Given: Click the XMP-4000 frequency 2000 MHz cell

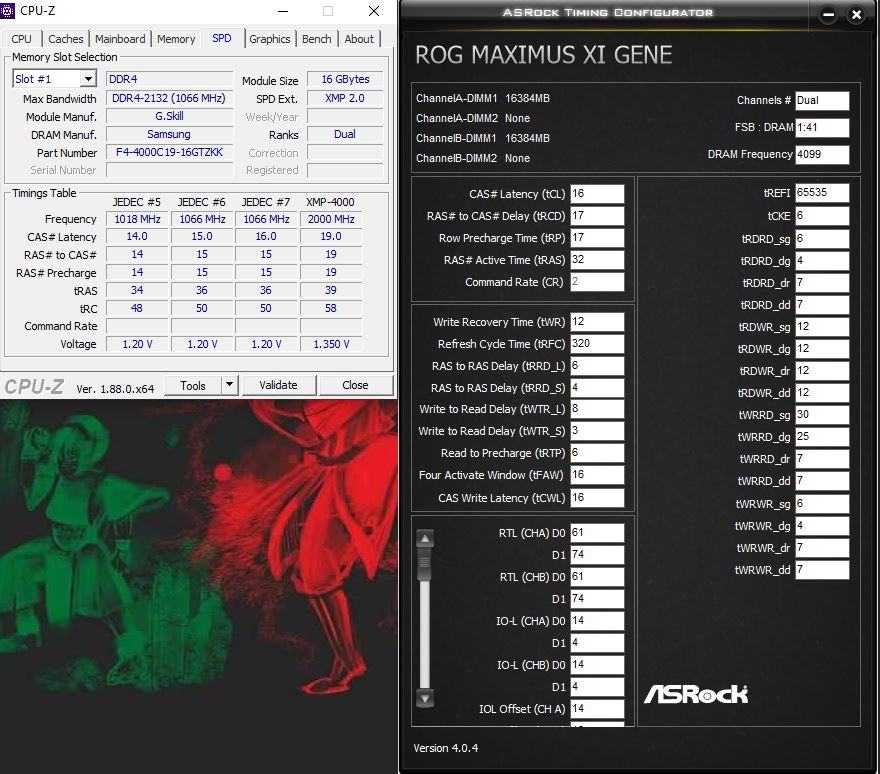Looking at the screenshot, I should [331, 219].
